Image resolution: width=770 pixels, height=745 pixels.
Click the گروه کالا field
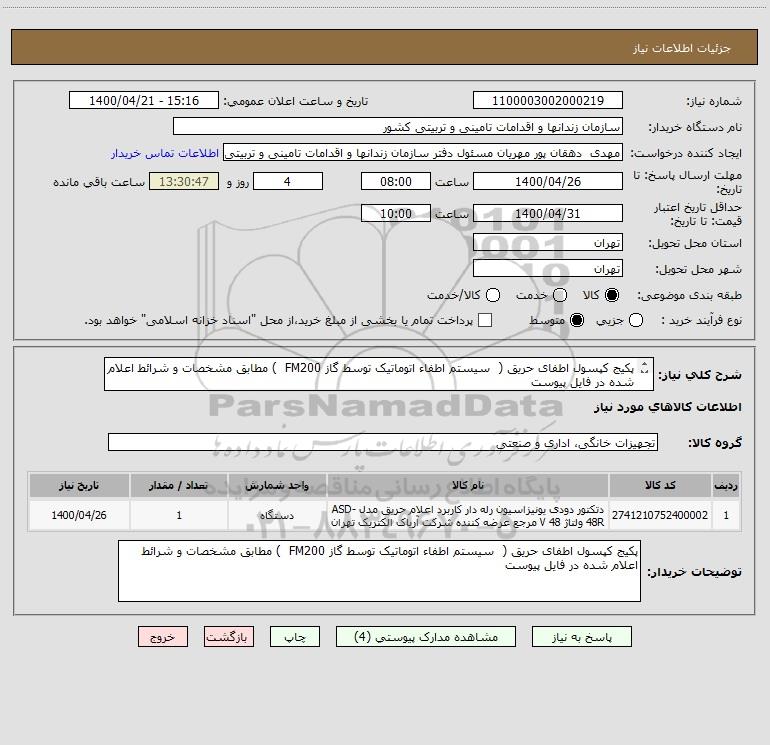click(x=383, y=442)
